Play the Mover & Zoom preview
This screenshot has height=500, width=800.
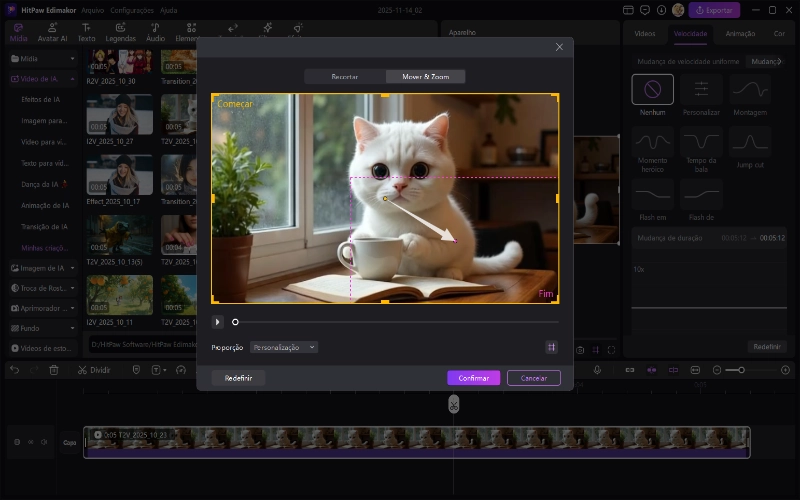[x=217, y=322]
